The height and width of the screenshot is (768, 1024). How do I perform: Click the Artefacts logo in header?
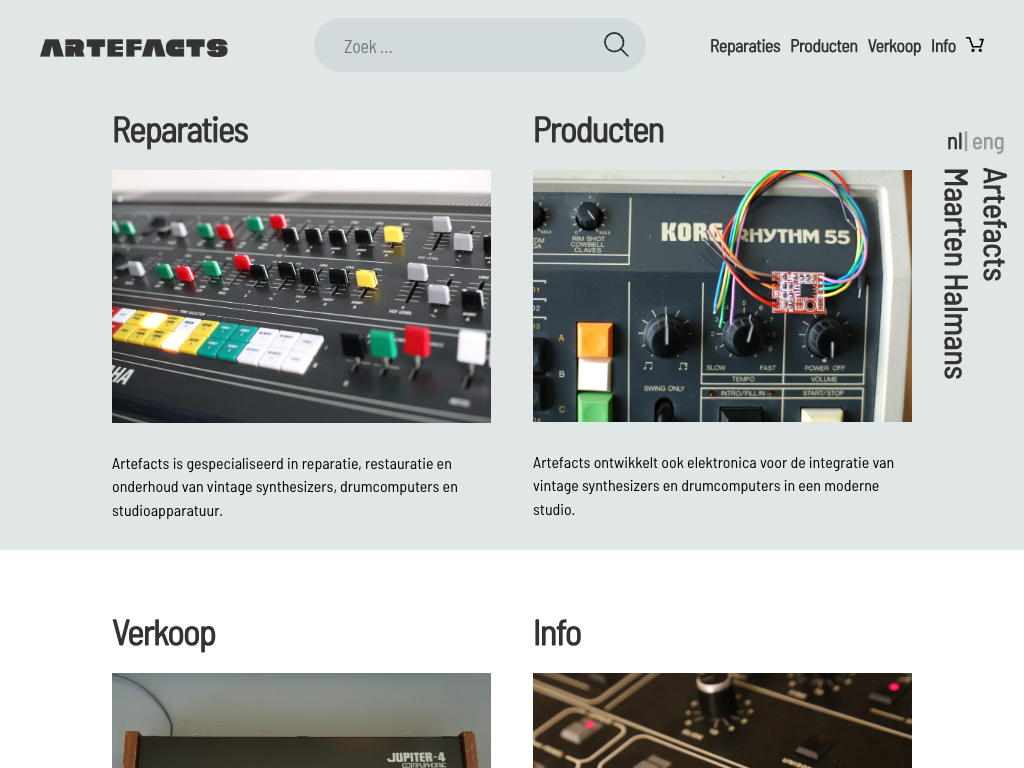[134, 47]
